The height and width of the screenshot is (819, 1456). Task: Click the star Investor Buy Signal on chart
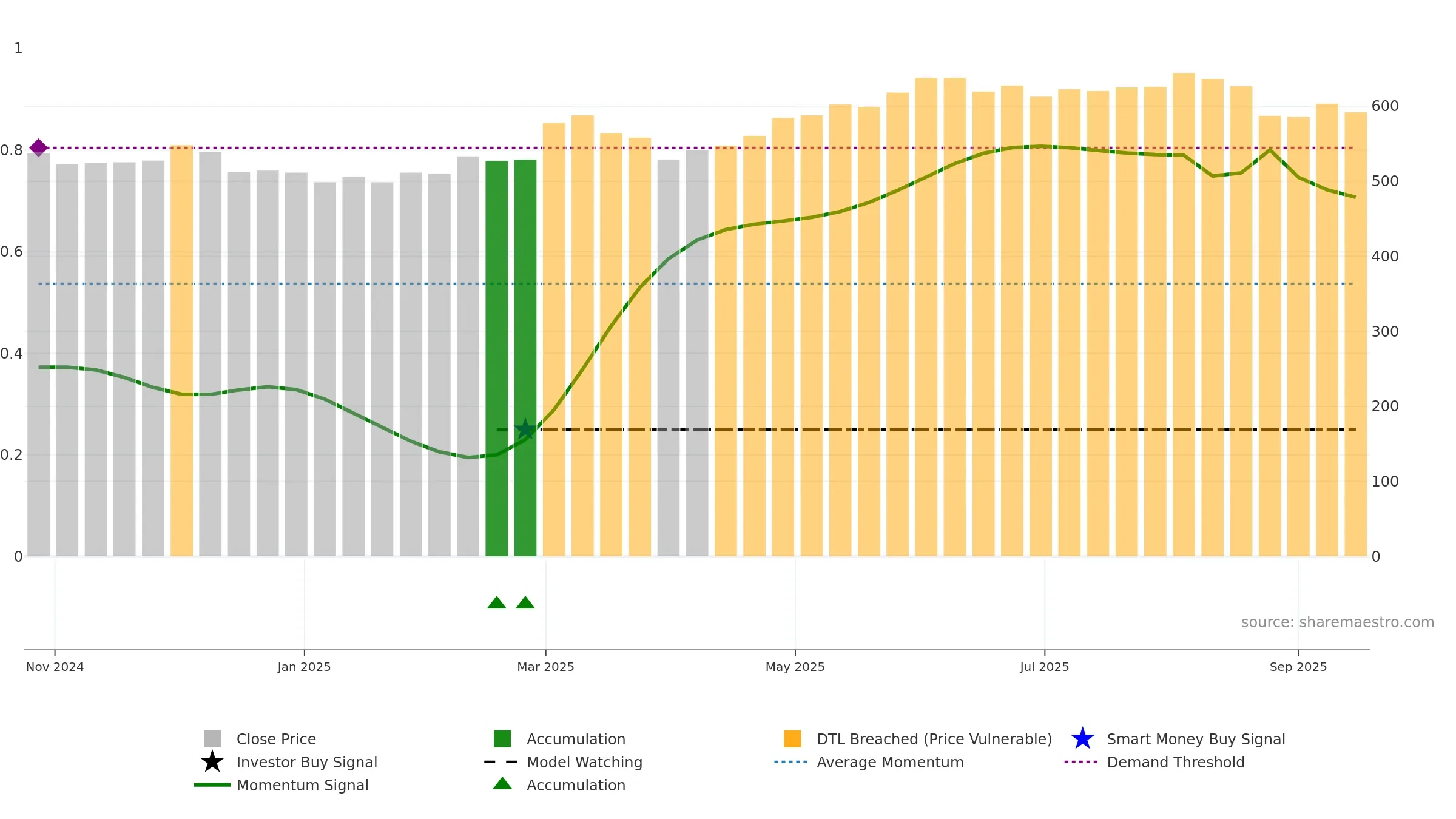[x=525, y=430]
